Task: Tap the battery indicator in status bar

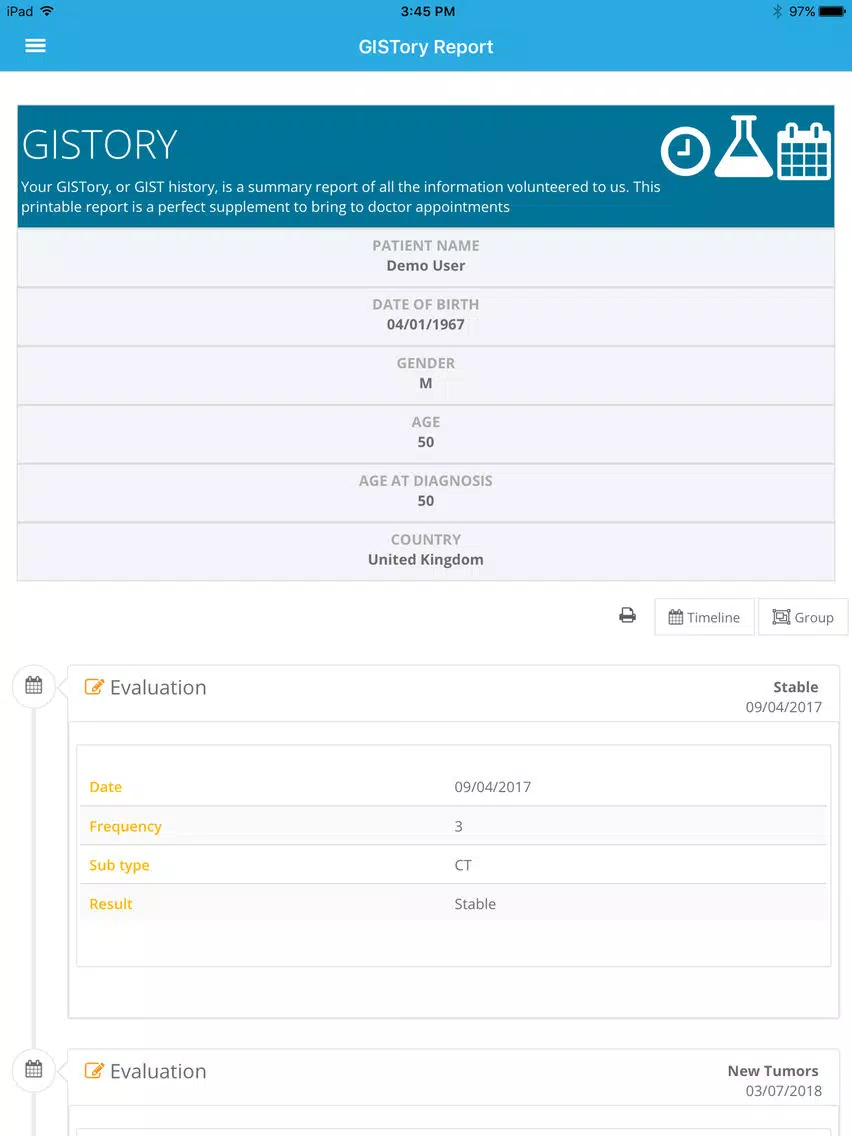Action: pyautogui.click(x=832, y=12)
